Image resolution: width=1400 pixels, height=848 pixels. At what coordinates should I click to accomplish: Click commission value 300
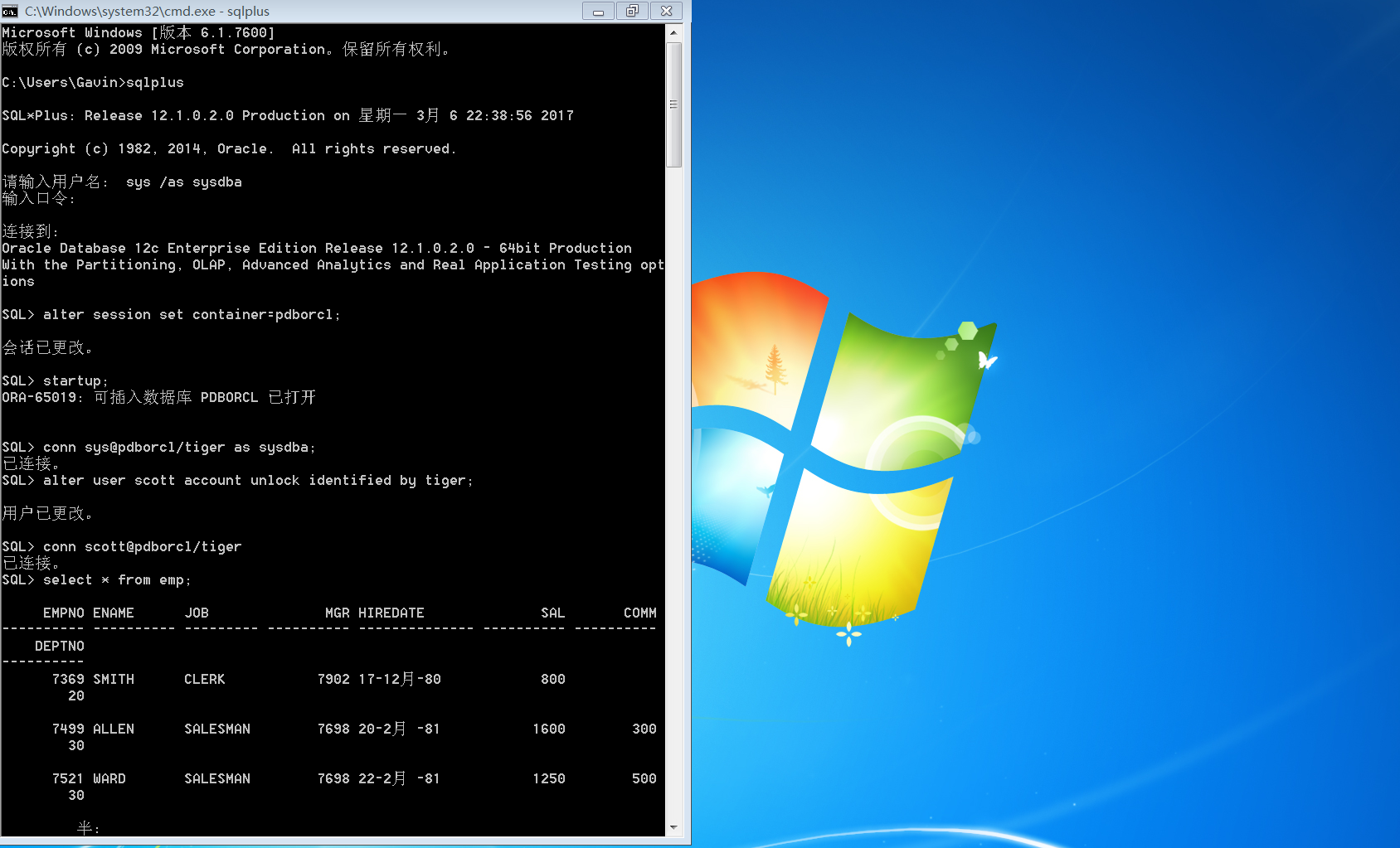(644, 729)
